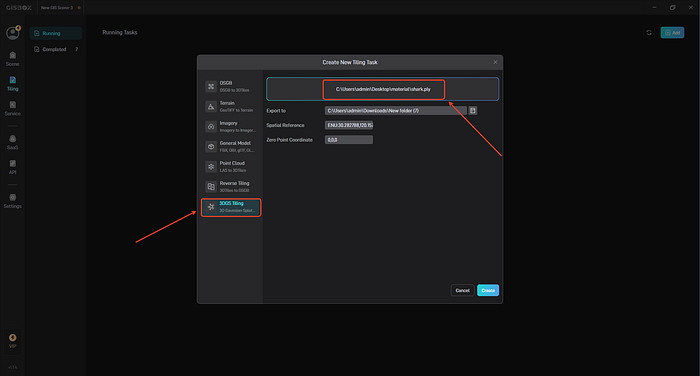Open the user profile avatar
Image resolution: width=700 pixels, height=376 pixels.
pyautogui.click(x=13, y=33)
